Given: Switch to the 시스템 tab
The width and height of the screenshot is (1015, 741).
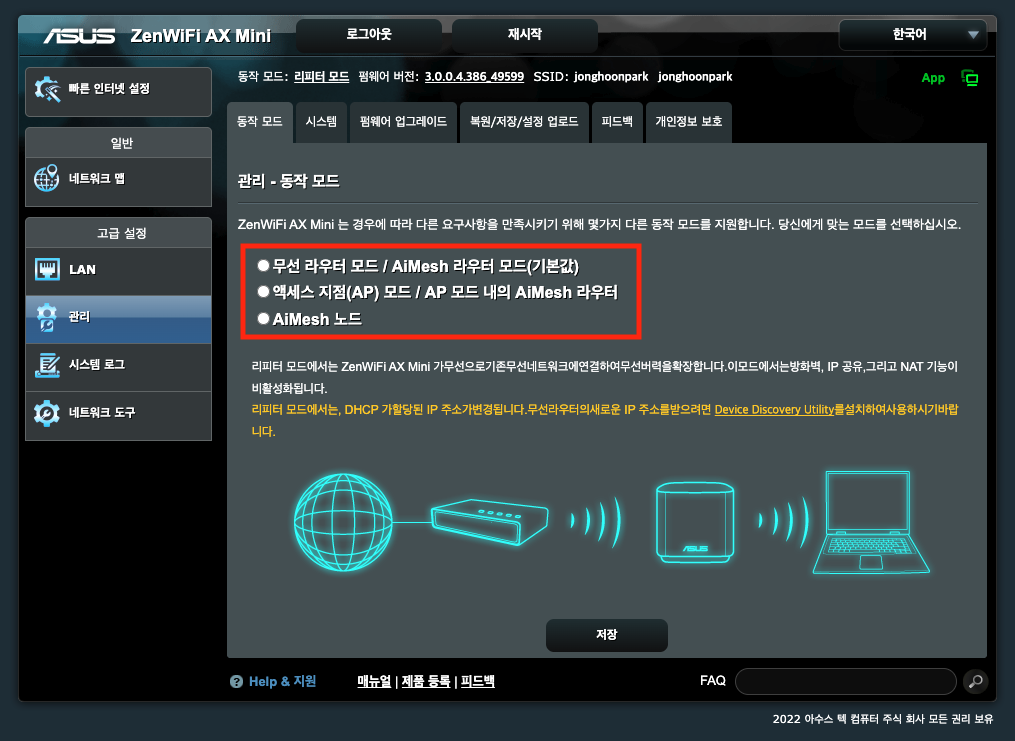Looking at the screenshot, I should (321, 122).
